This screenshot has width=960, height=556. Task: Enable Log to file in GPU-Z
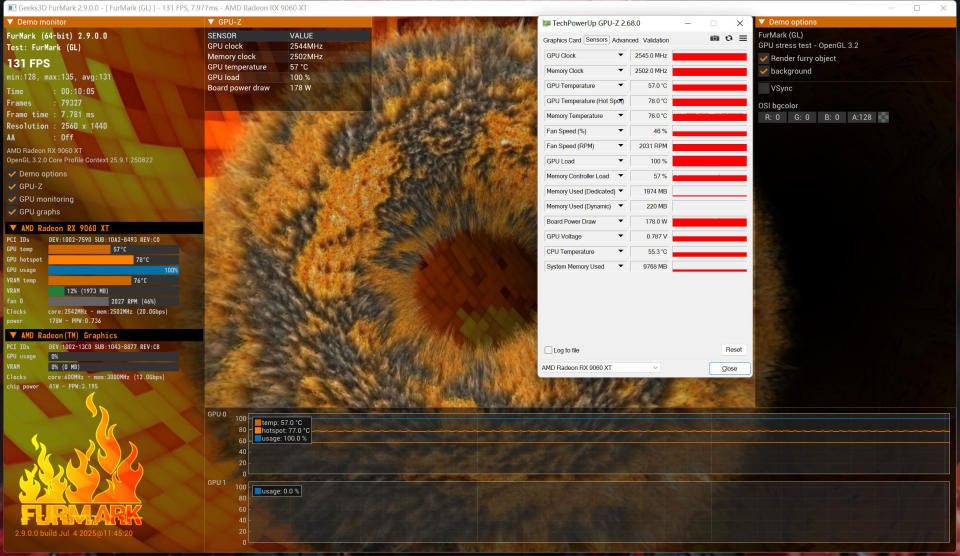(548, 350)
